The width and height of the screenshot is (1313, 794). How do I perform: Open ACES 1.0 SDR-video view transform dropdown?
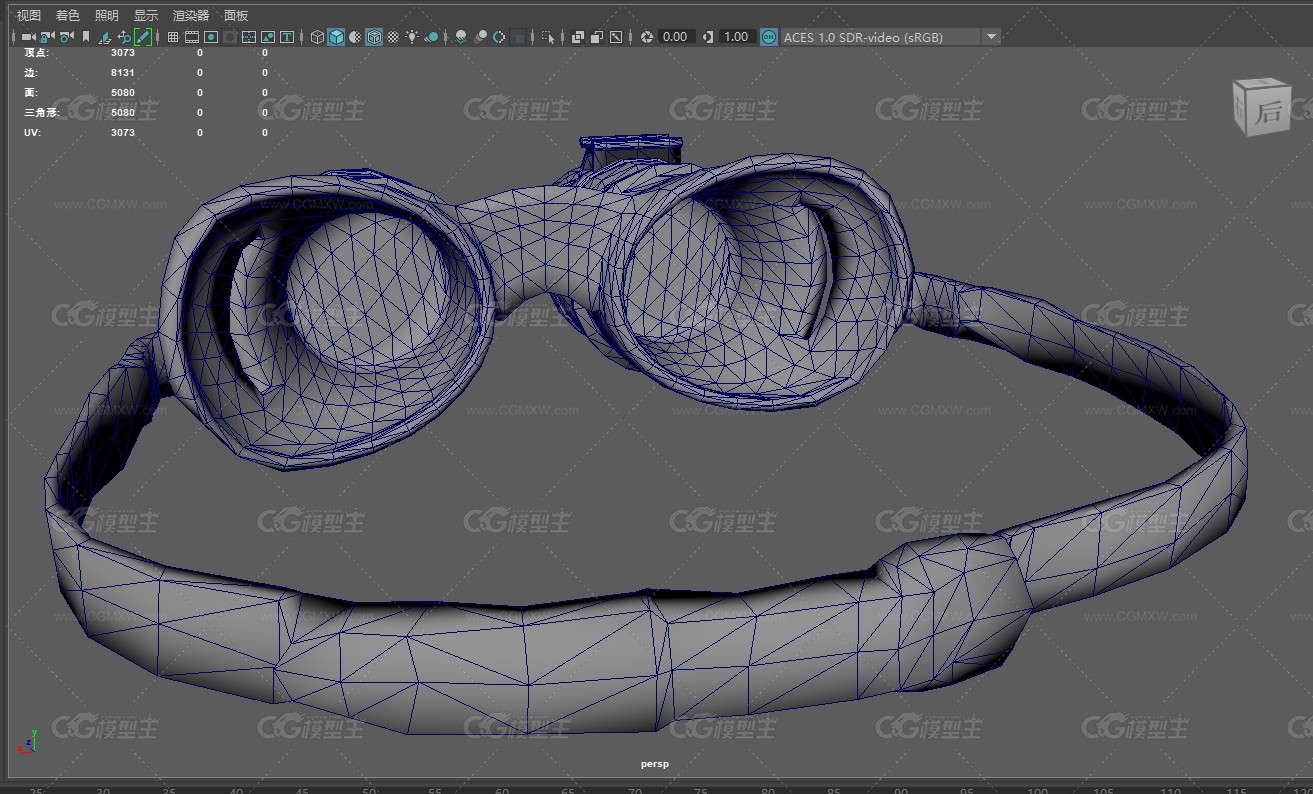[890, 37]
